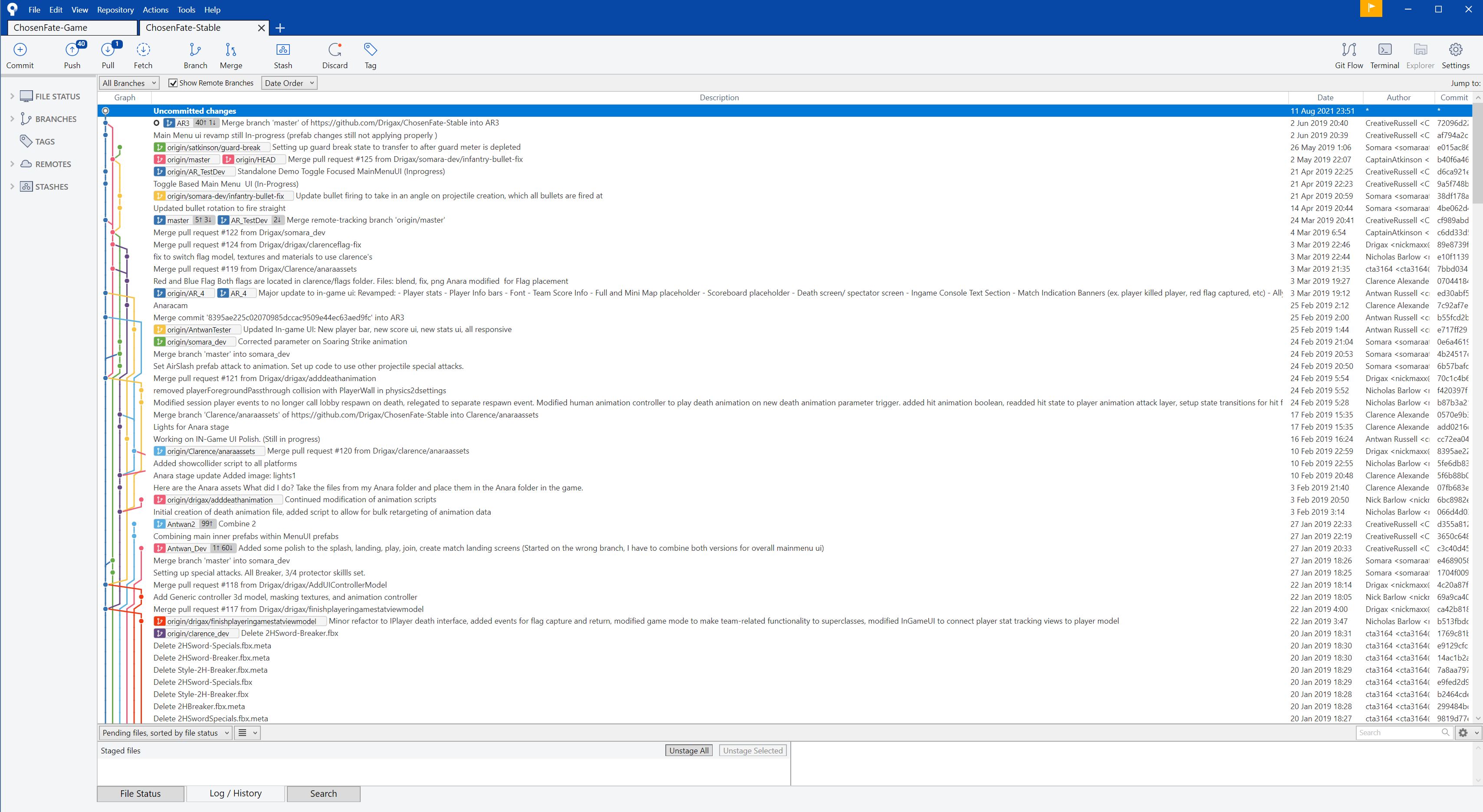
Task: Open the Actions menu
Action: tap(155, 10)
